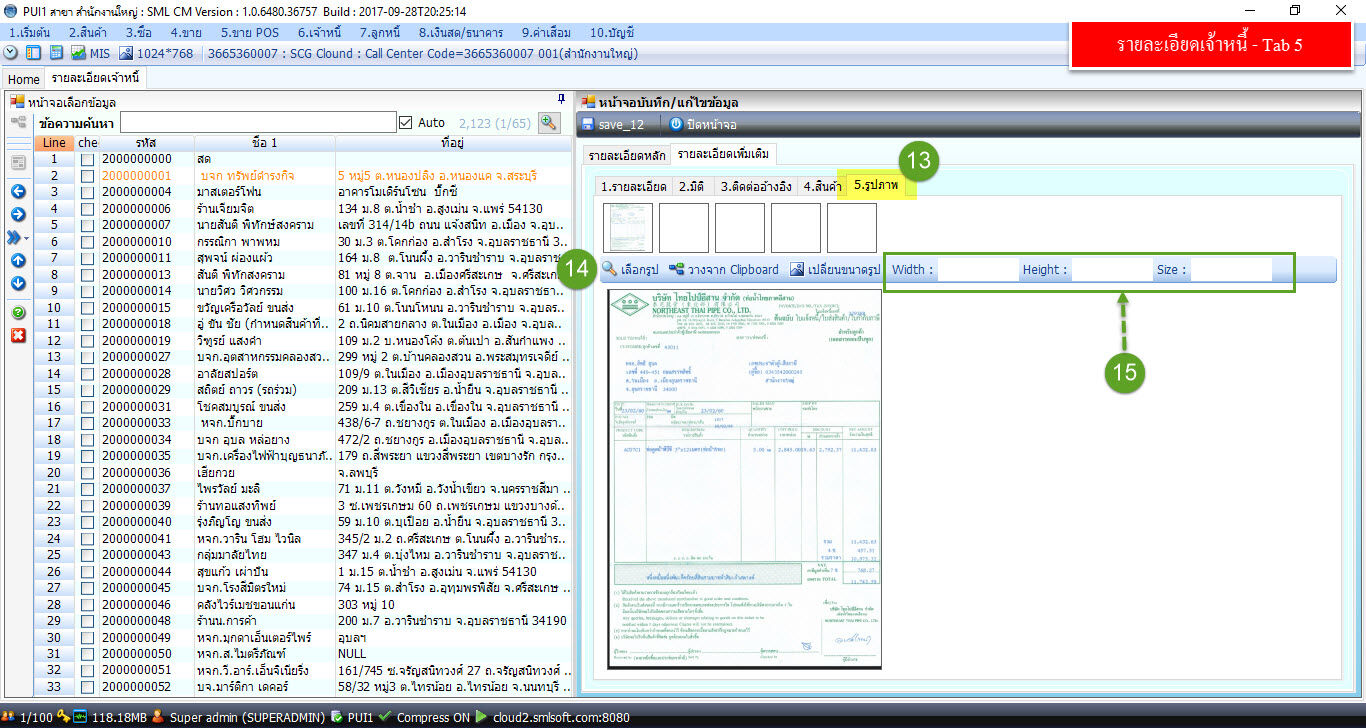The image size is (1366, 728).
Task: Switch to the รายละเอียดหลัก tab
Action: 627,154
